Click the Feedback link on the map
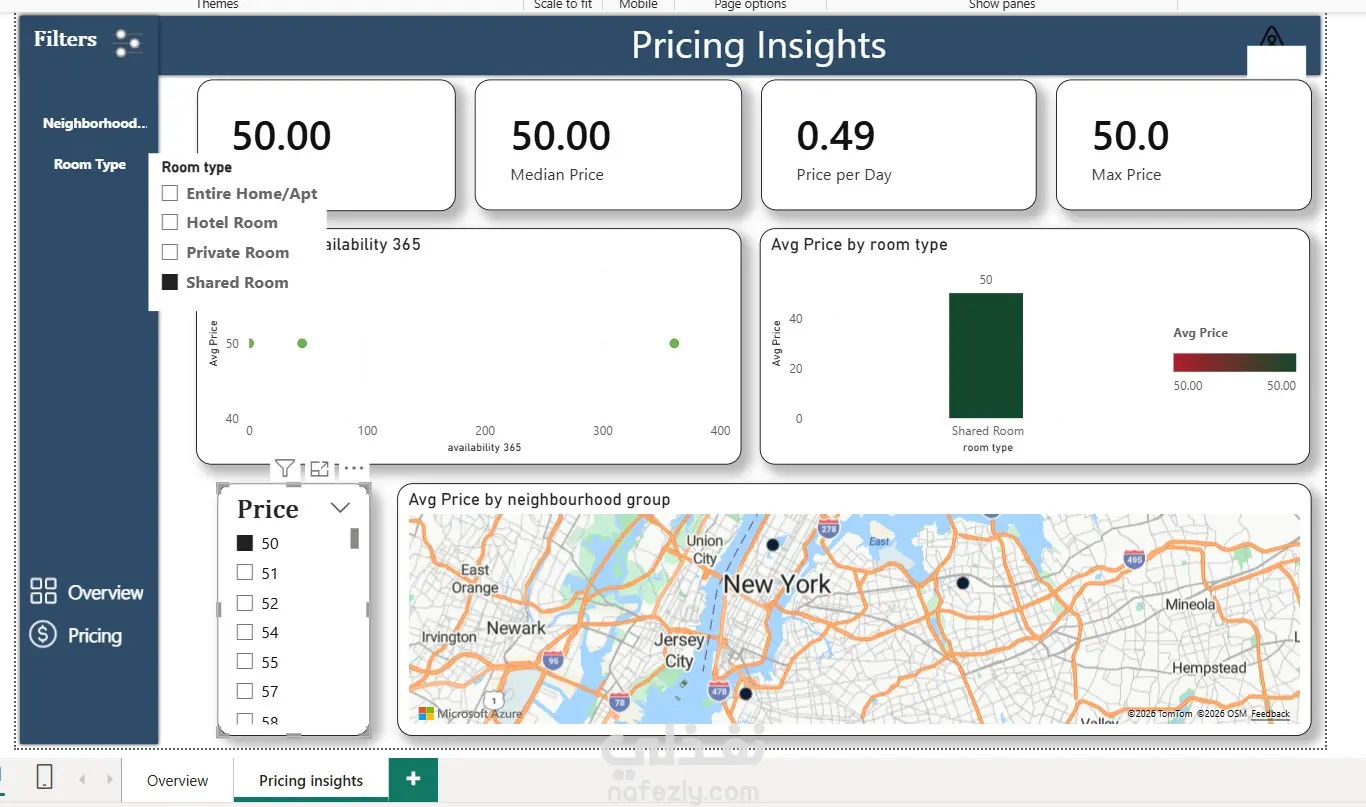1366x807 pixels. pos(1270,714)
